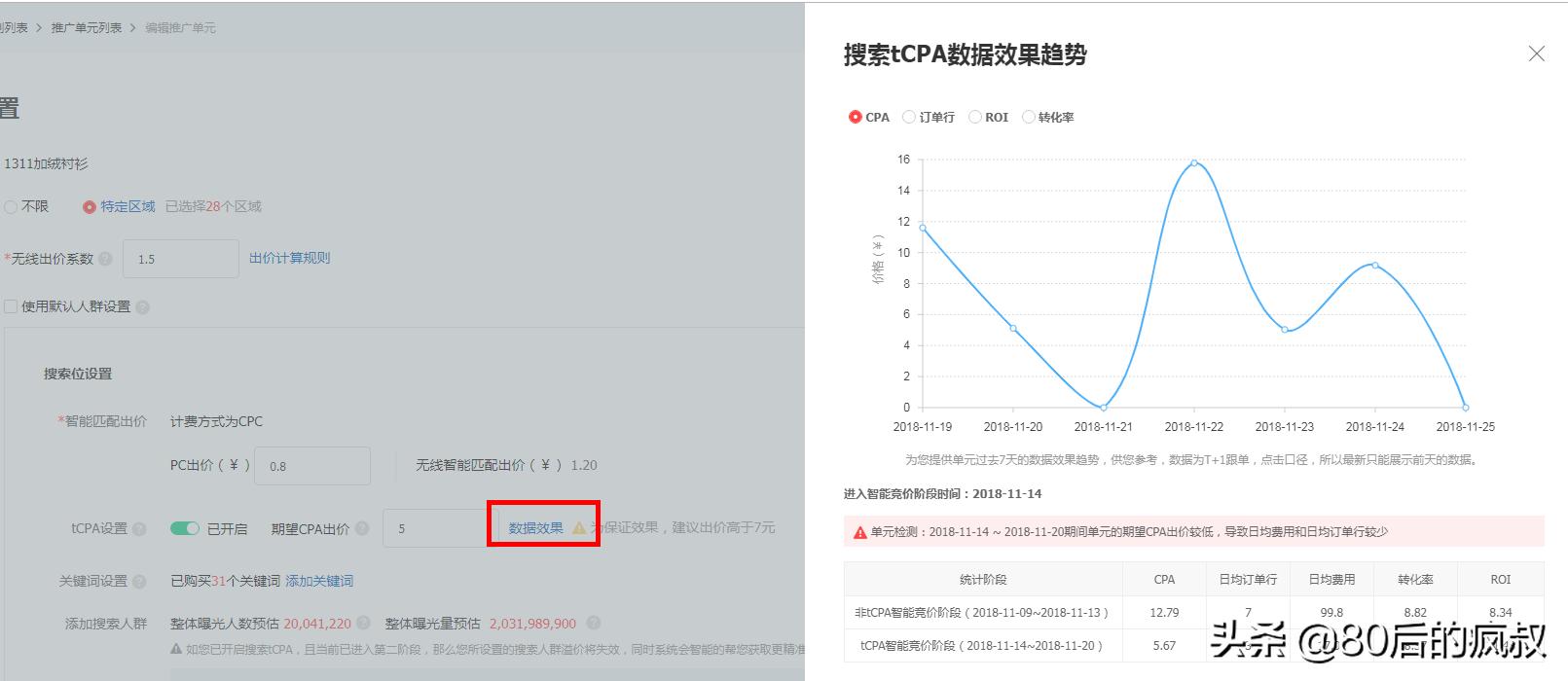Select the 订单行 radio option
This screenshot has width=1568, height=681.
[x=909, y=117]
